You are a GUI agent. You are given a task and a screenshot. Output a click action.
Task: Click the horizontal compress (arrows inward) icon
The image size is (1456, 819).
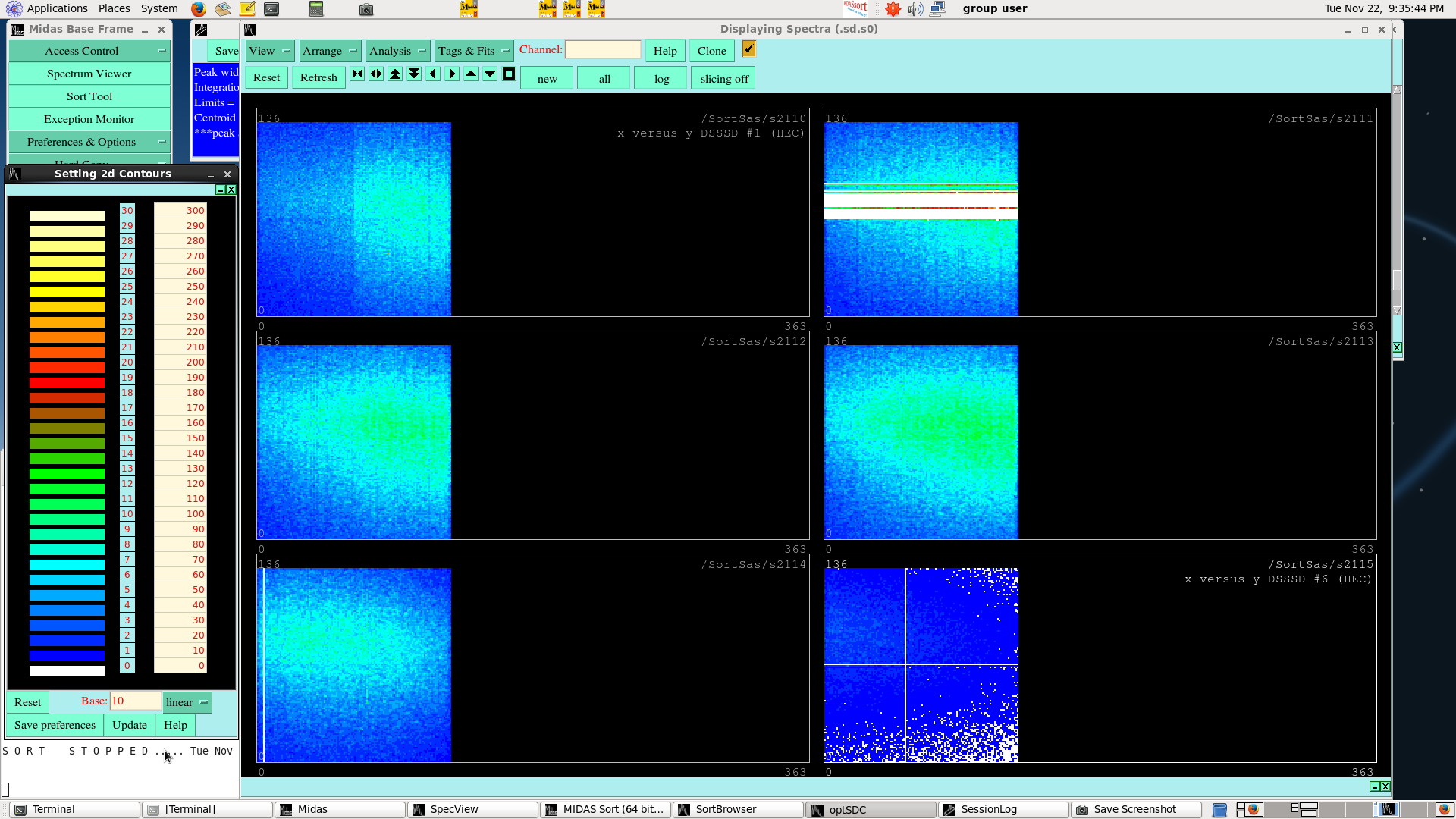pyautogui.click(x=357, y=74)
